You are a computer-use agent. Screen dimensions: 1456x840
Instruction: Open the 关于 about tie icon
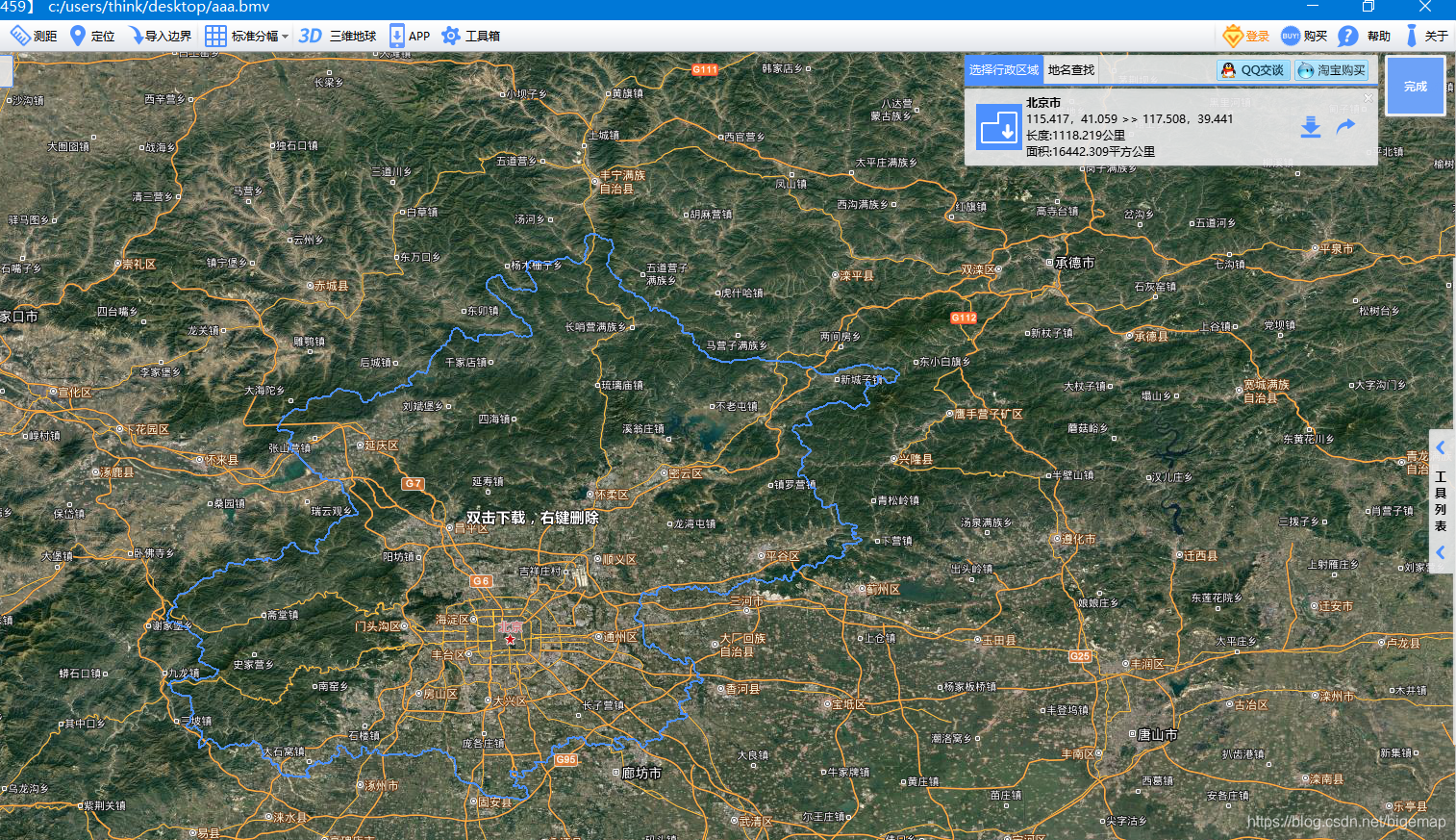click(x=1426, y=36)
